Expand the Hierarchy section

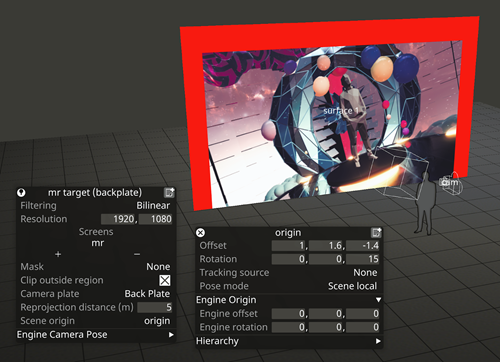pos(289,341)
